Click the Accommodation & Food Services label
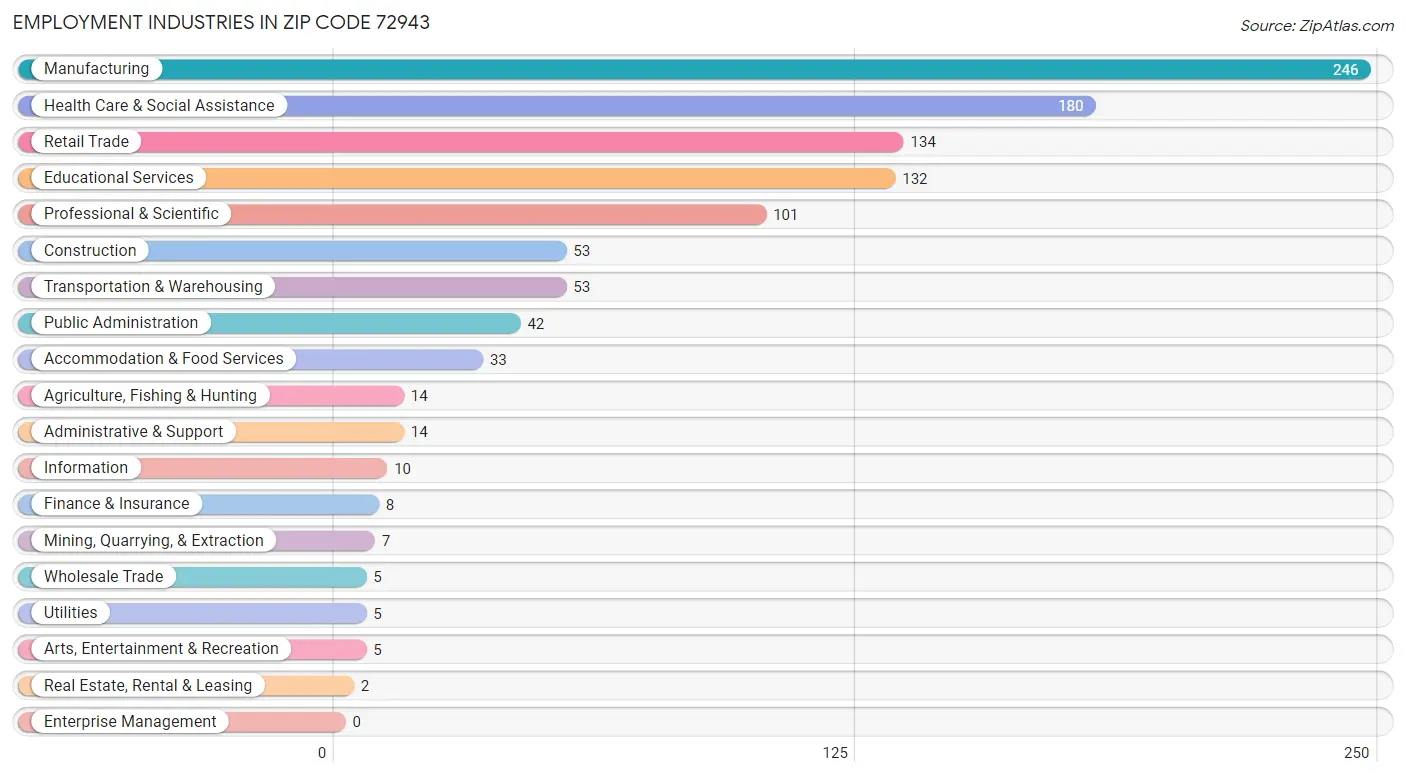 coord(164,358)
